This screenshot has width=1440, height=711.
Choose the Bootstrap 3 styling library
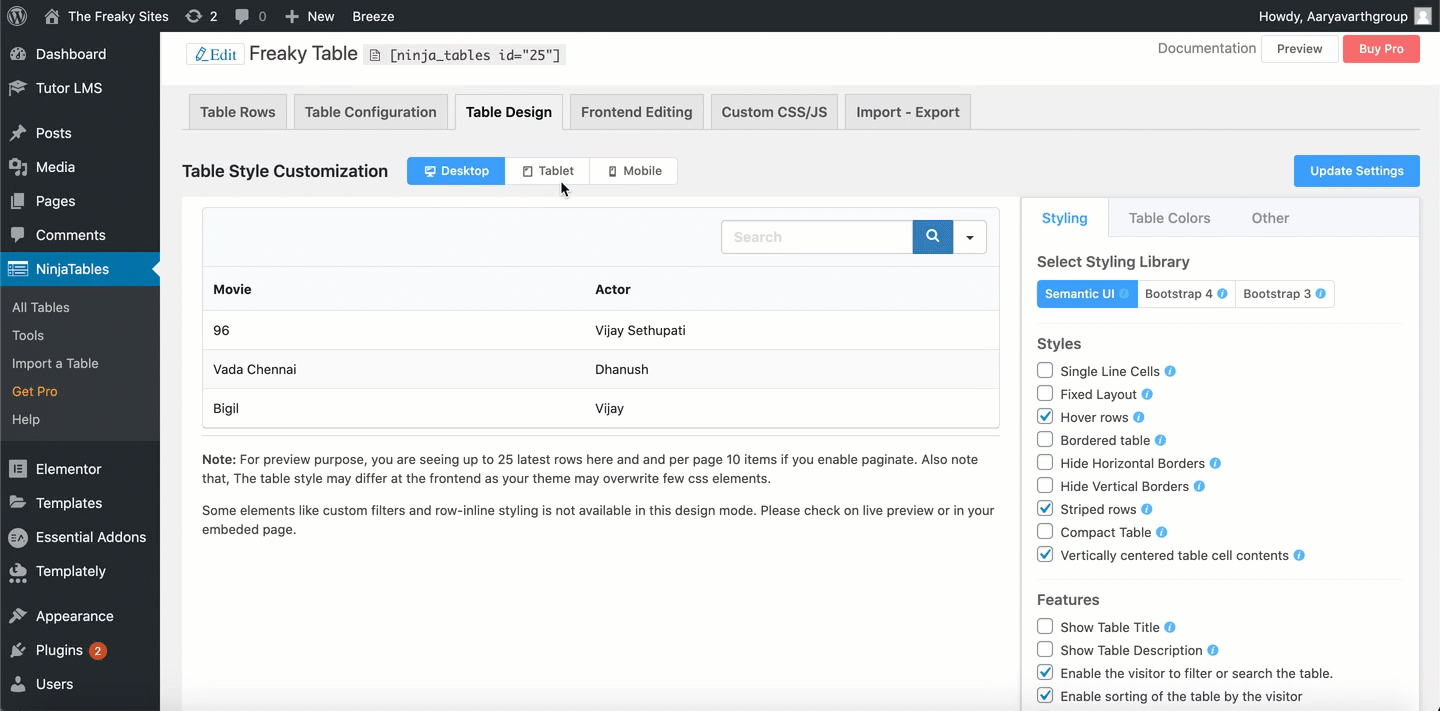tap(1285, 294)
